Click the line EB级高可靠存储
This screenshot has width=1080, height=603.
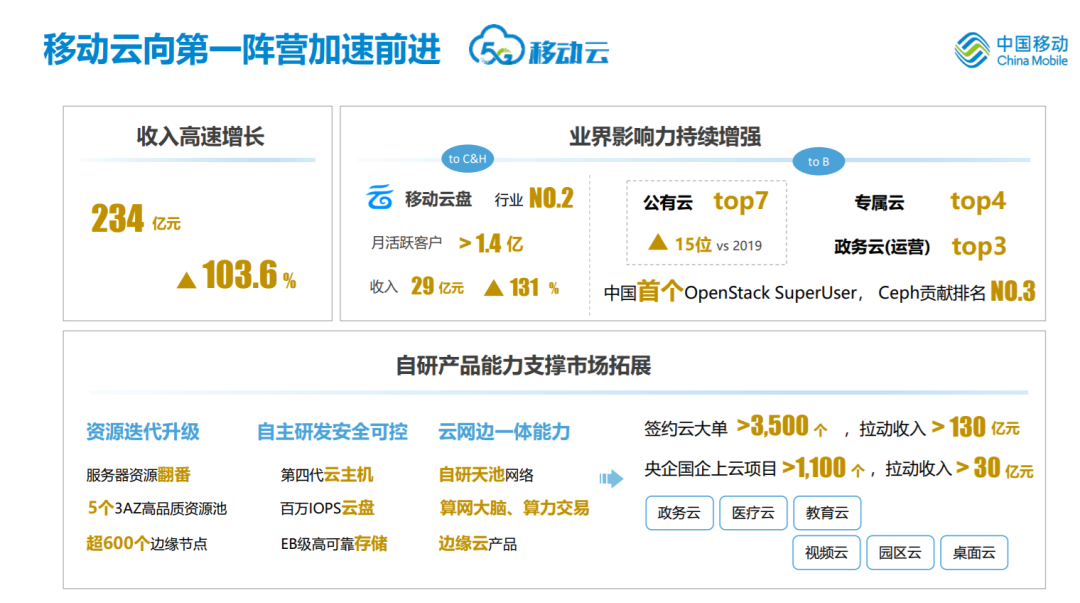pos(334,544)
